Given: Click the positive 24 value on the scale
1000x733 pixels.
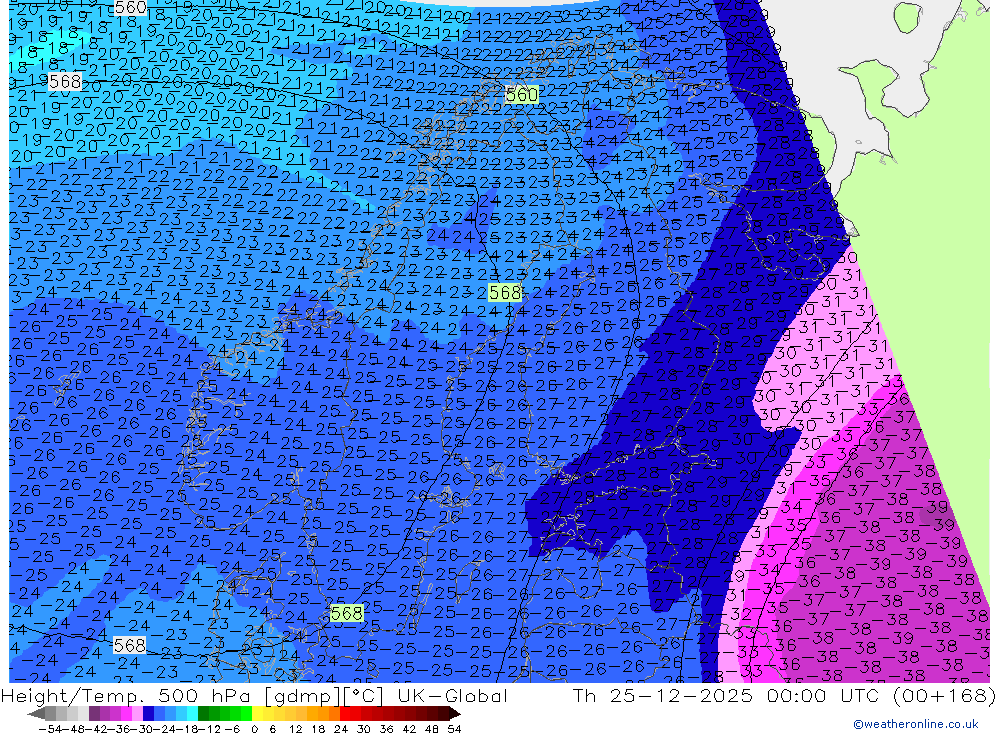Looking at the screenshot, I should pyautogui.click(x=341, y=729).
